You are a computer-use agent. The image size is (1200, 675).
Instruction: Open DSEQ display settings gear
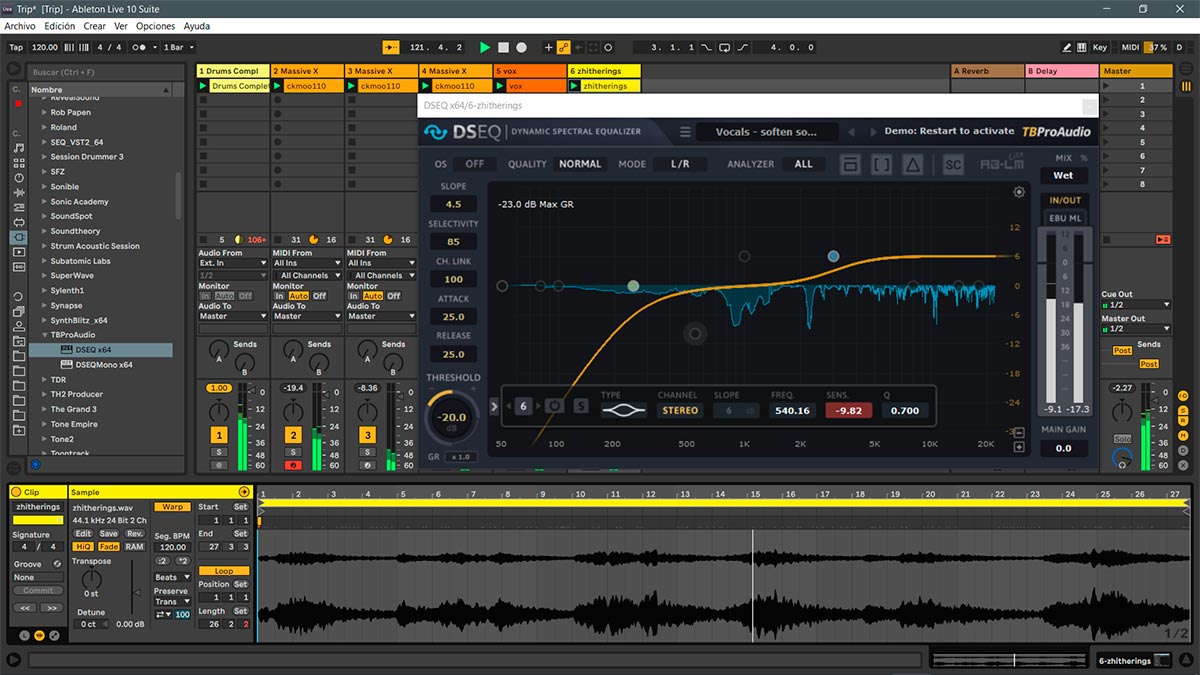tap(1018, 192)
